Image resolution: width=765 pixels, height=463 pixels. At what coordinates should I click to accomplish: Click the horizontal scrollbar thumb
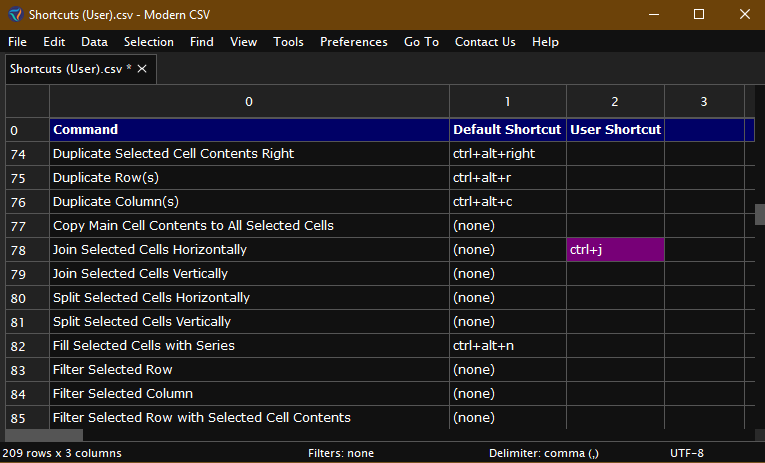coord(44,435)
